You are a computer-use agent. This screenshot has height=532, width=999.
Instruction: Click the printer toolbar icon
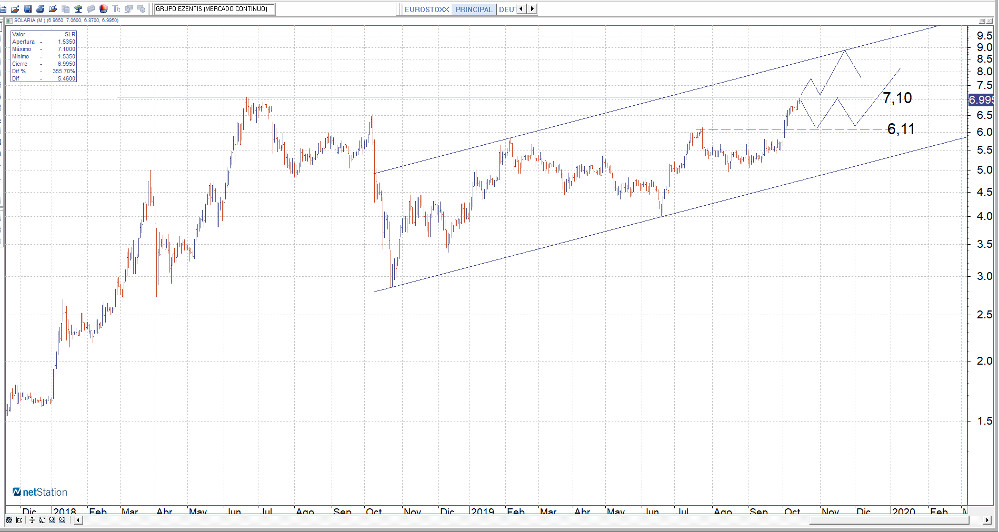click(x=40, y=9)
